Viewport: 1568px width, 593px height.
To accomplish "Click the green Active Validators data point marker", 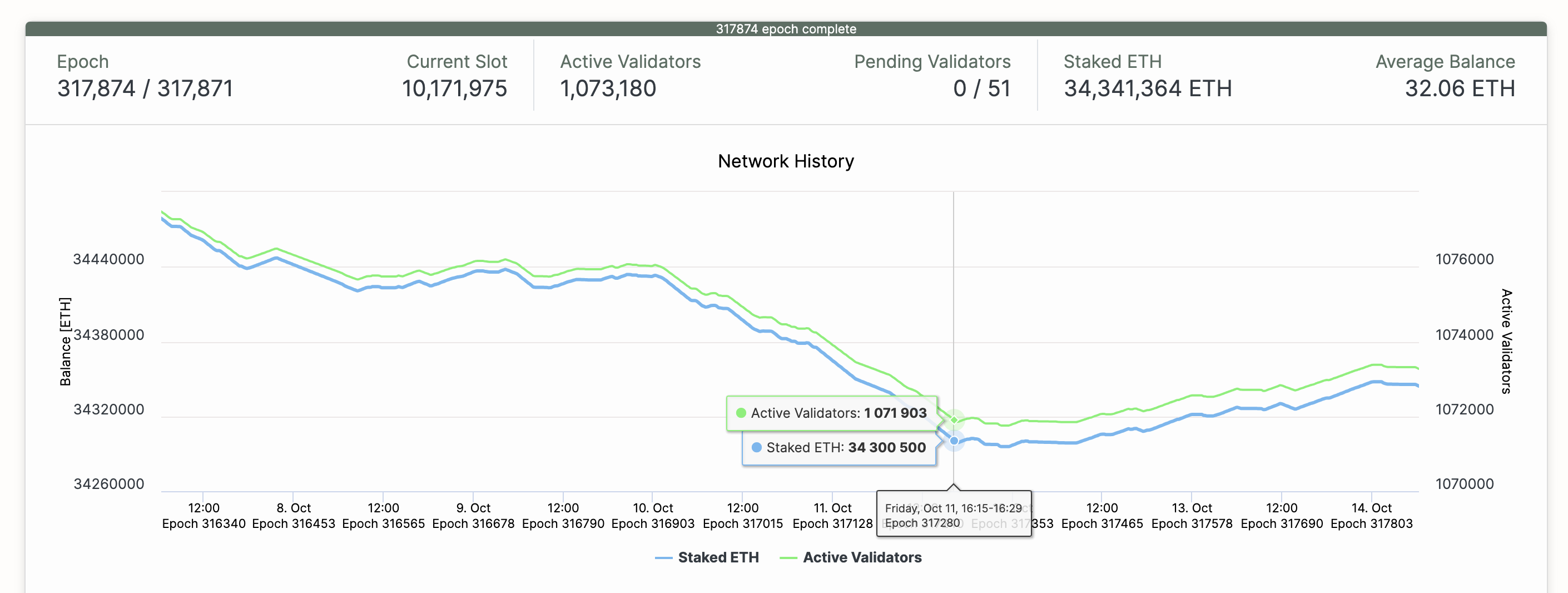I will point(954,419).
